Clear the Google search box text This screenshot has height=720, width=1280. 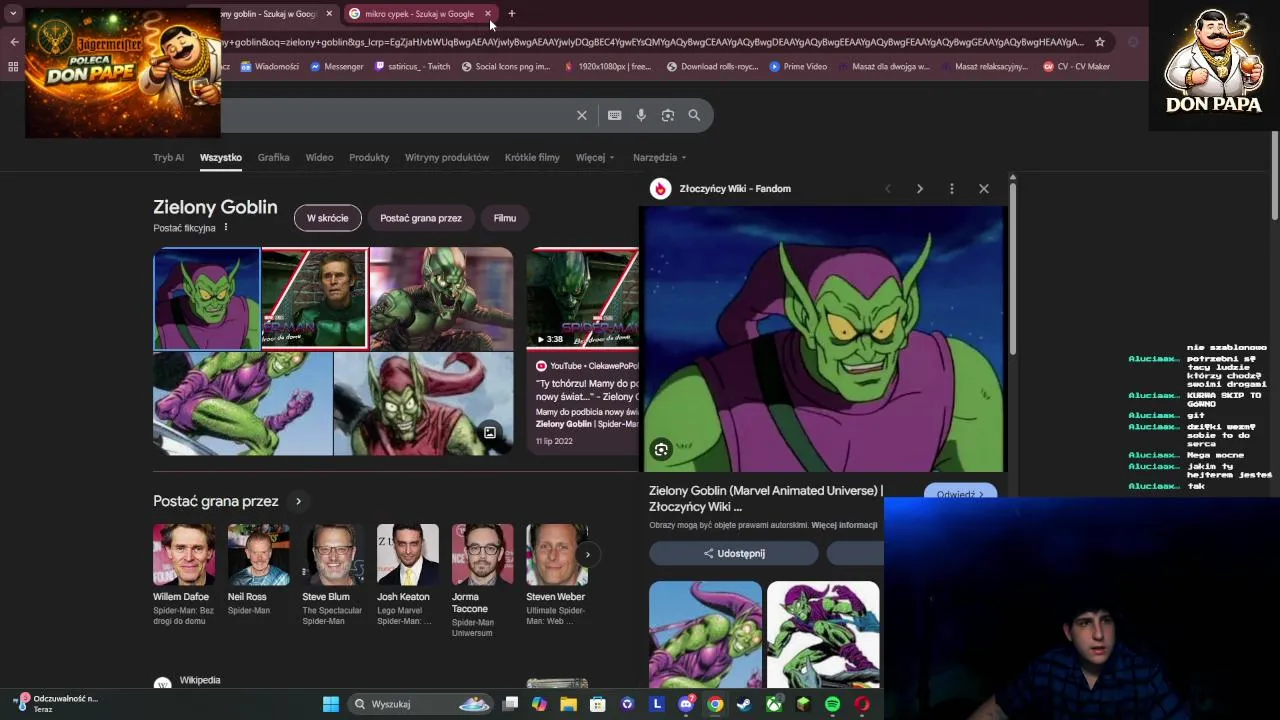(582, 115)
